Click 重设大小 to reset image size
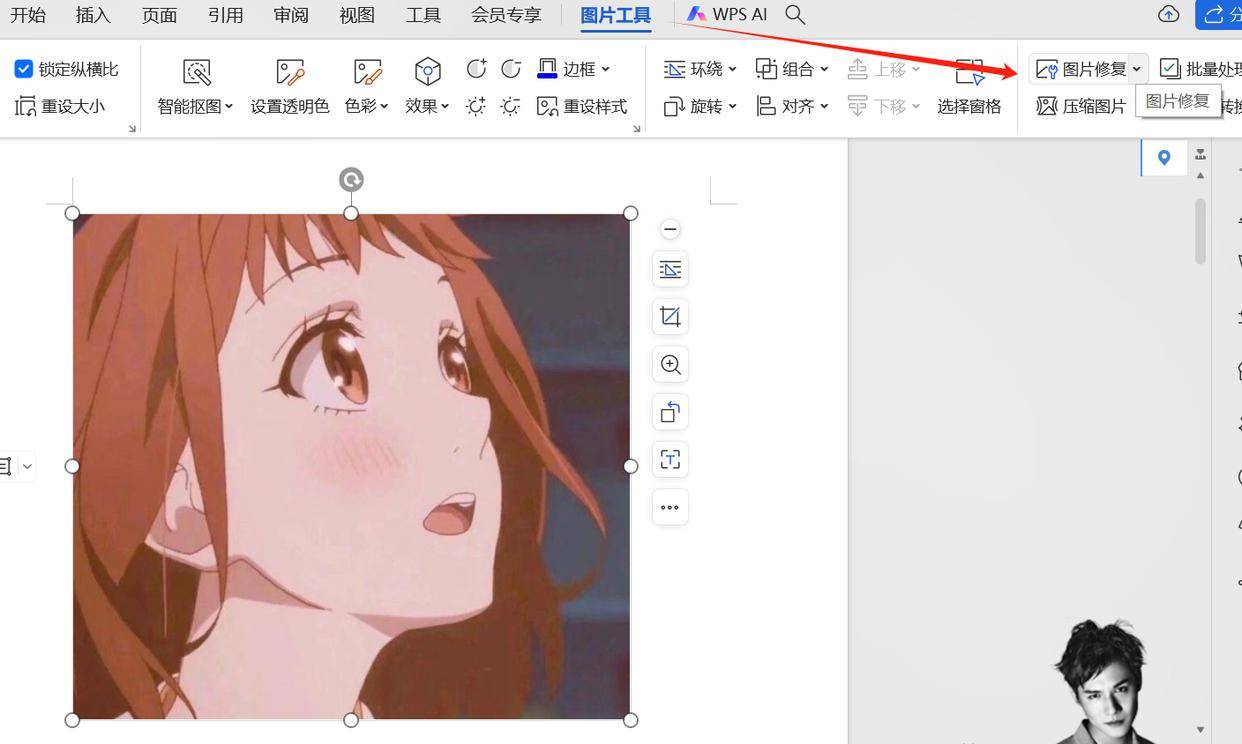 pyautogui.click(x=60, y=106)
